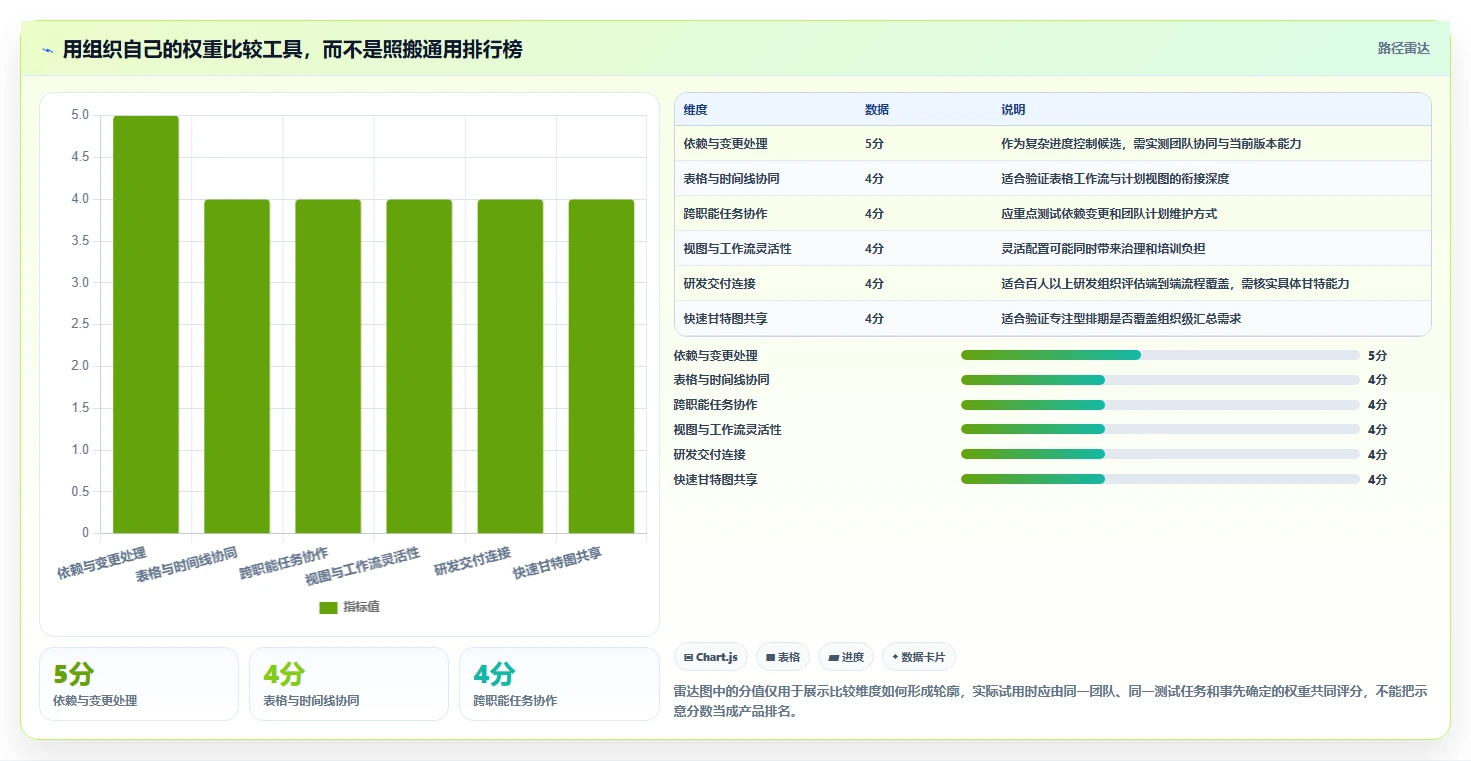Click description 适合验证专注型排期
This screenshot has width=1471, height=761.
(1121, 319)
